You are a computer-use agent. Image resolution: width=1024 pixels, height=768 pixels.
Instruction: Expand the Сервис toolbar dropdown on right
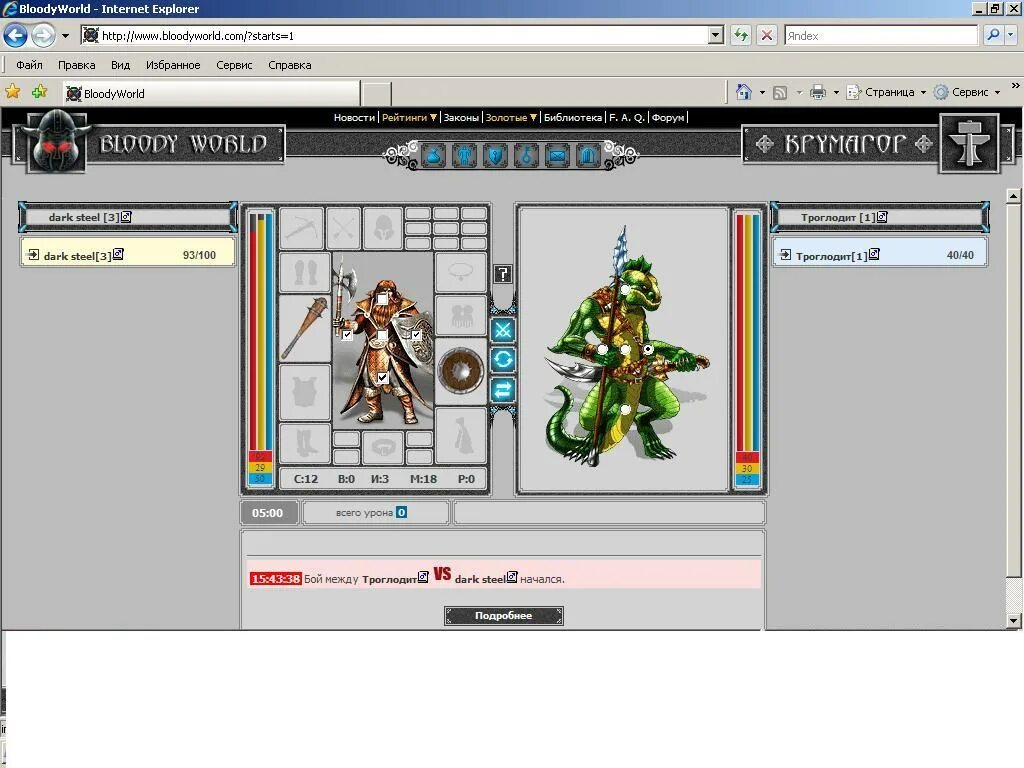997,93
